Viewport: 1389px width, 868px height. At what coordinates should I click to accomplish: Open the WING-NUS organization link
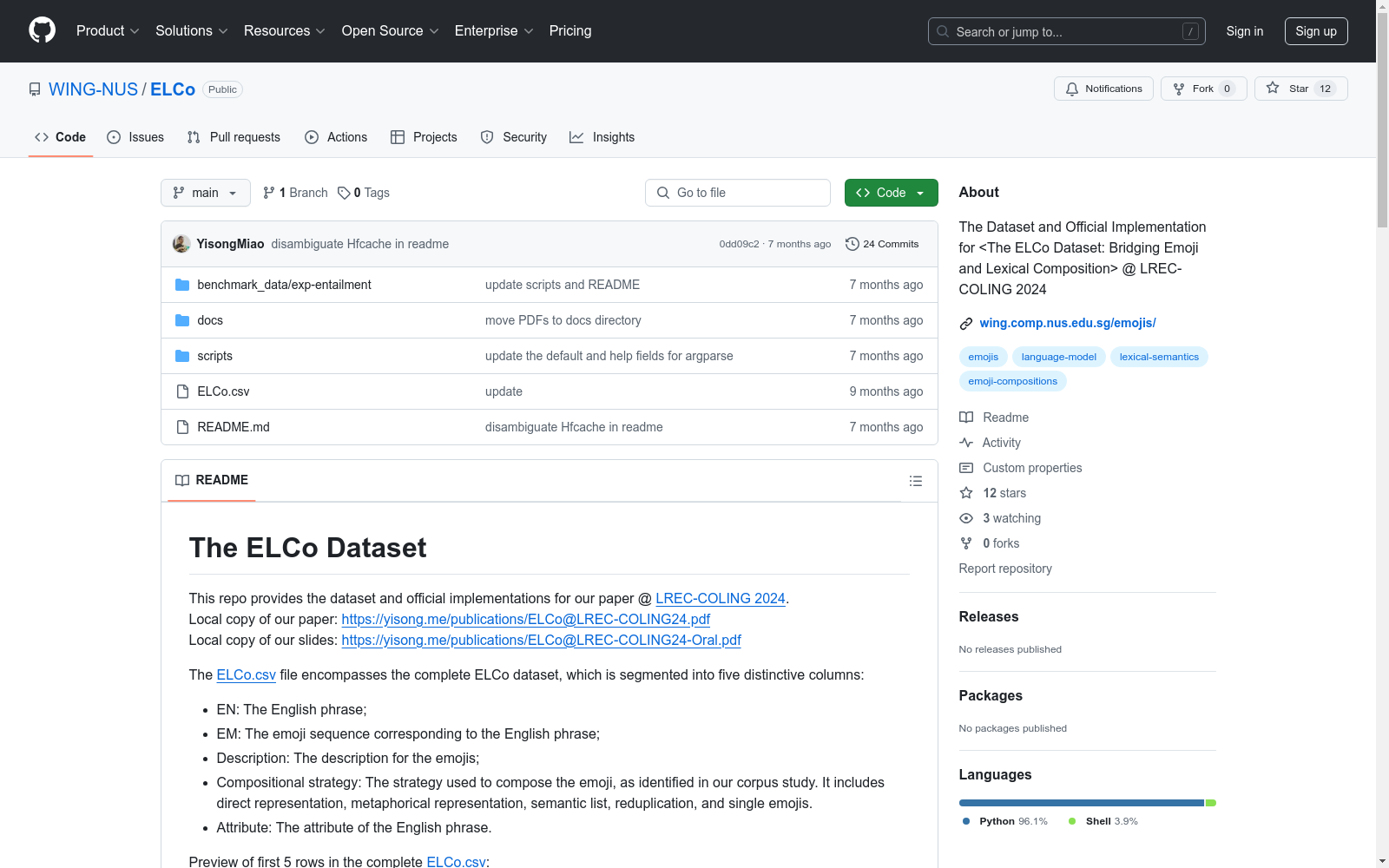(x=93, y=89)
